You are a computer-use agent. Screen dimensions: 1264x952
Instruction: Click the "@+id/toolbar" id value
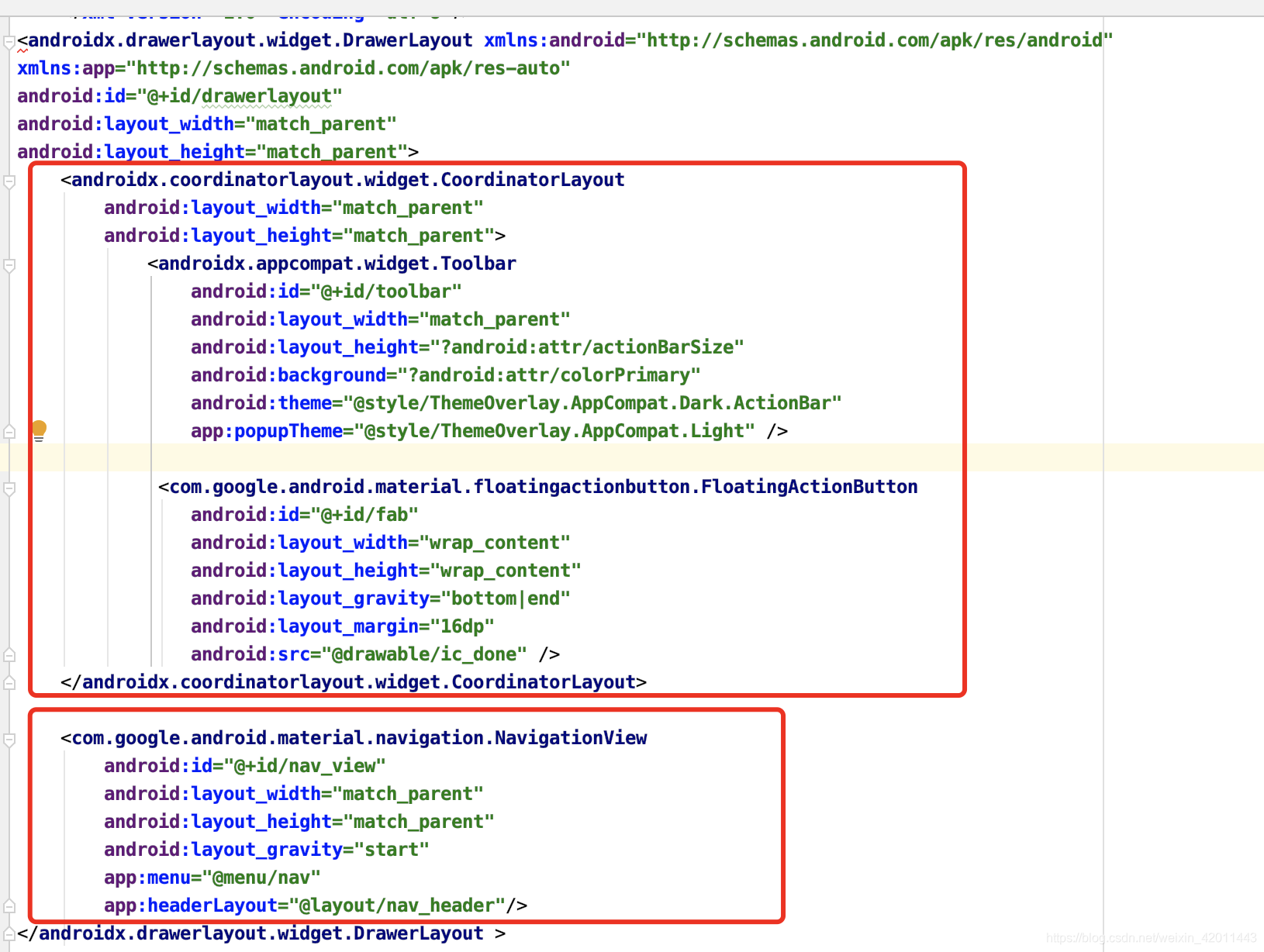pos(386,291)
